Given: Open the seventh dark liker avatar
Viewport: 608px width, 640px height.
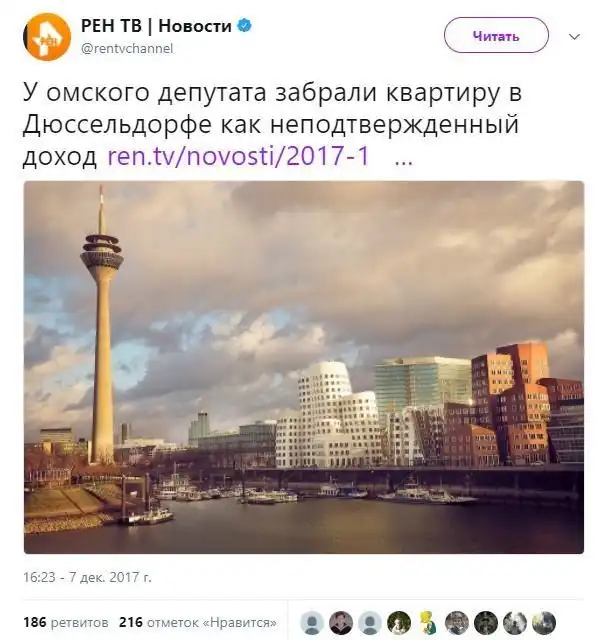Looking at the screenshot, I should coord(486,623).
